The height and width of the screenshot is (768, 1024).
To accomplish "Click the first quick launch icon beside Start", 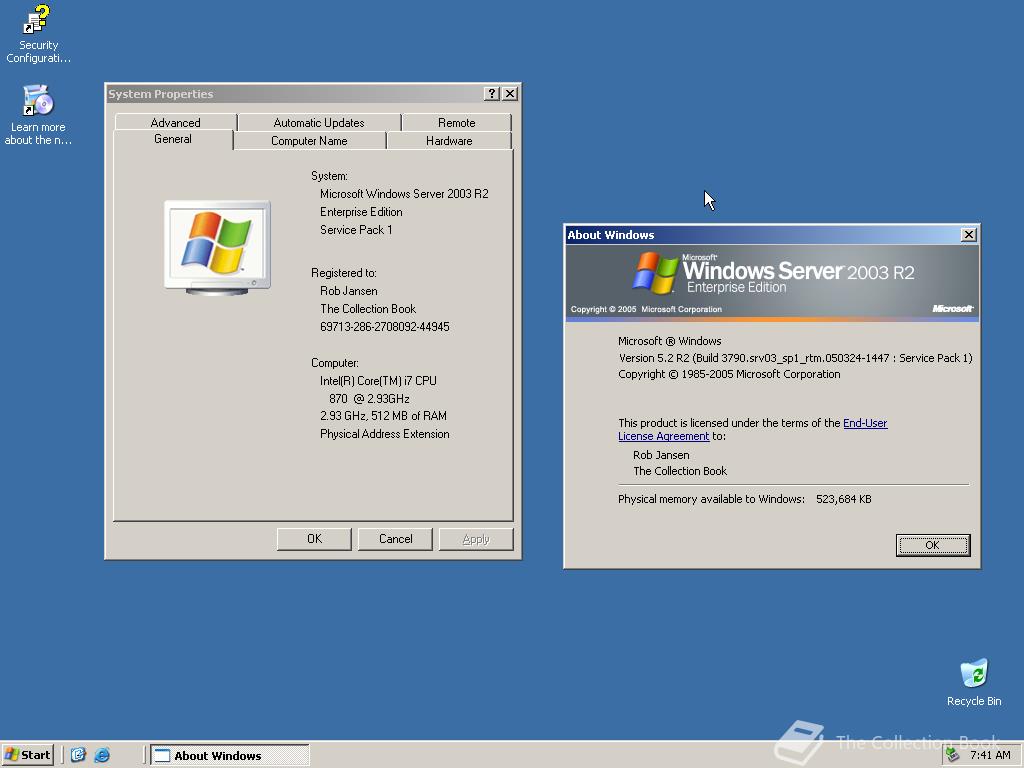I will (x=78, y=755).
